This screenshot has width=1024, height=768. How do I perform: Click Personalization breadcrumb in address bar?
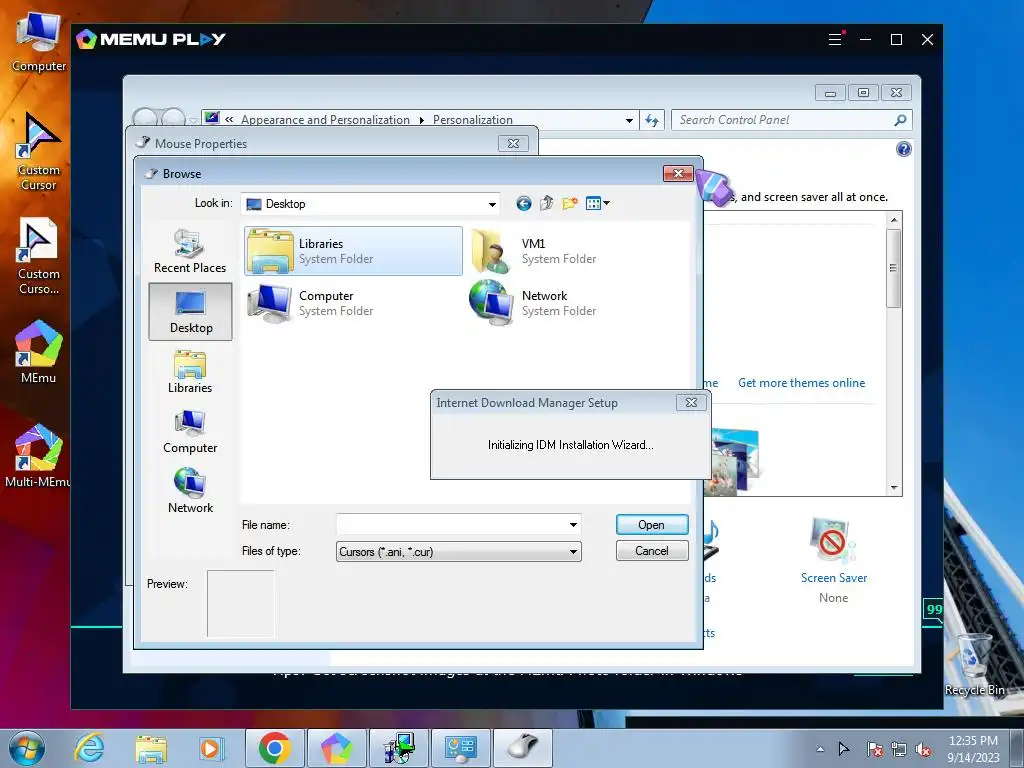point(472,120)
